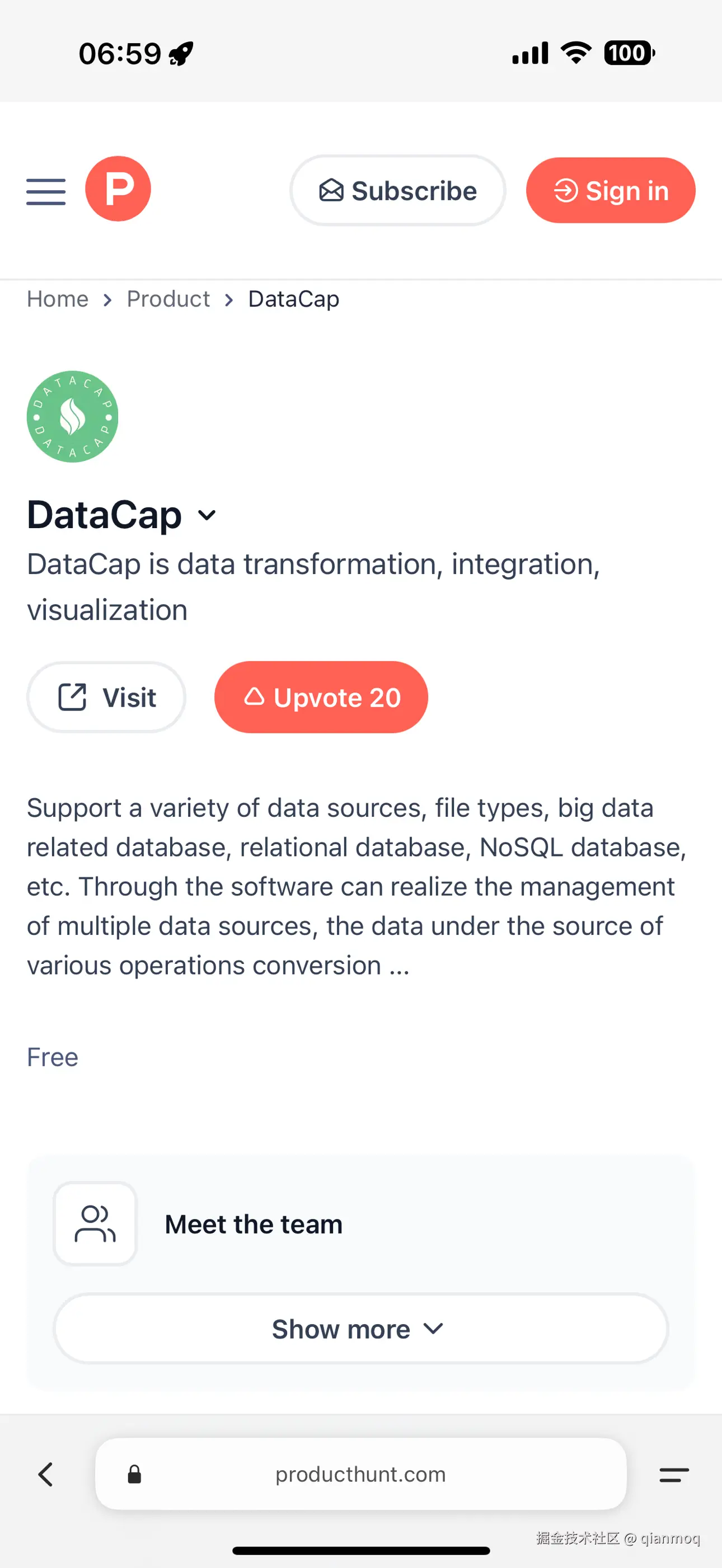Visit the DataCap website
Image resolution: width=722 pixels, height=1568 pixels.
click(x=106, y=697)
